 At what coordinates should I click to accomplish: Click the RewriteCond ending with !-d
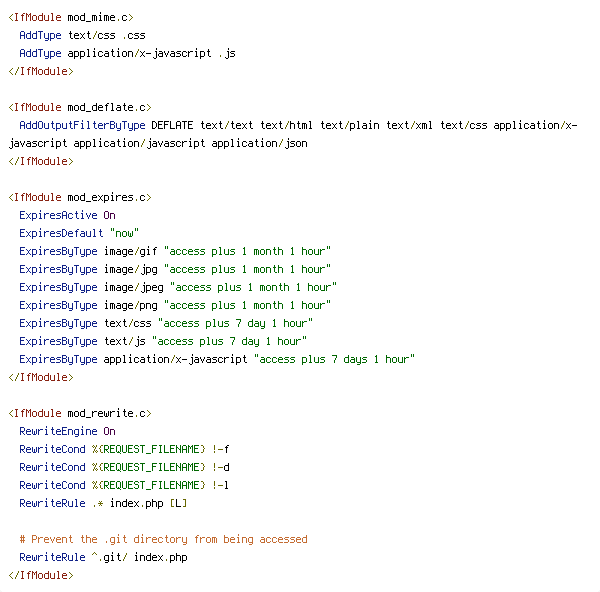tap(124, 467)
